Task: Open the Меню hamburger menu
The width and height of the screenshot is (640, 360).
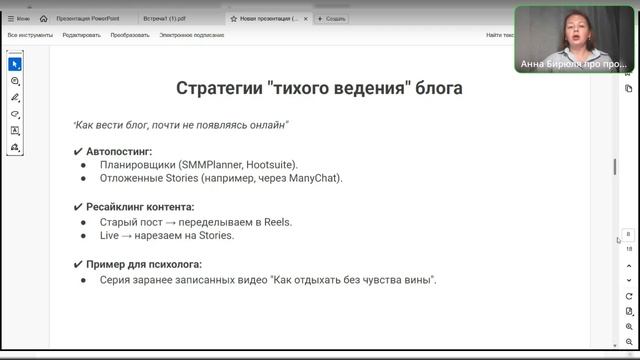Action: [x=19, y=19]
